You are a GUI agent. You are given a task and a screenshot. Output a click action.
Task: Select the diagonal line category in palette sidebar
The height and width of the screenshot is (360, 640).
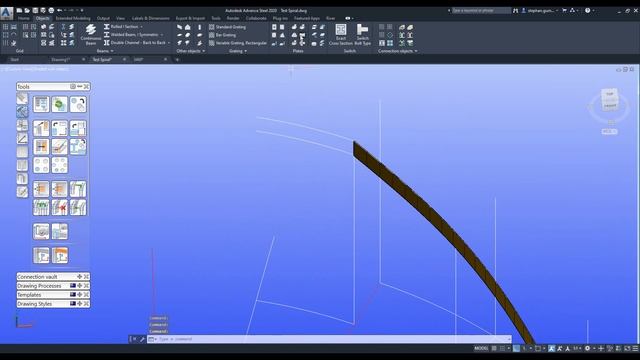click(22, 138)
